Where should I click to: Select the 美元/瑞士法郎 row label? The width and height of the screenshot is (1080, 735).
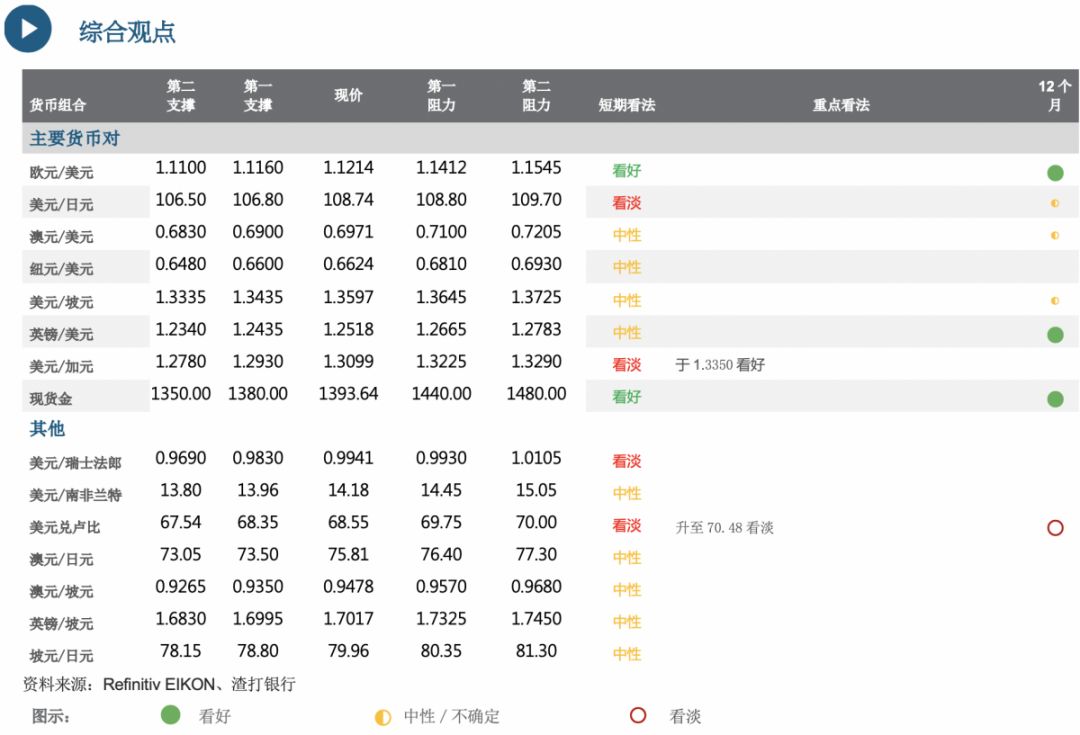[75, 463]
